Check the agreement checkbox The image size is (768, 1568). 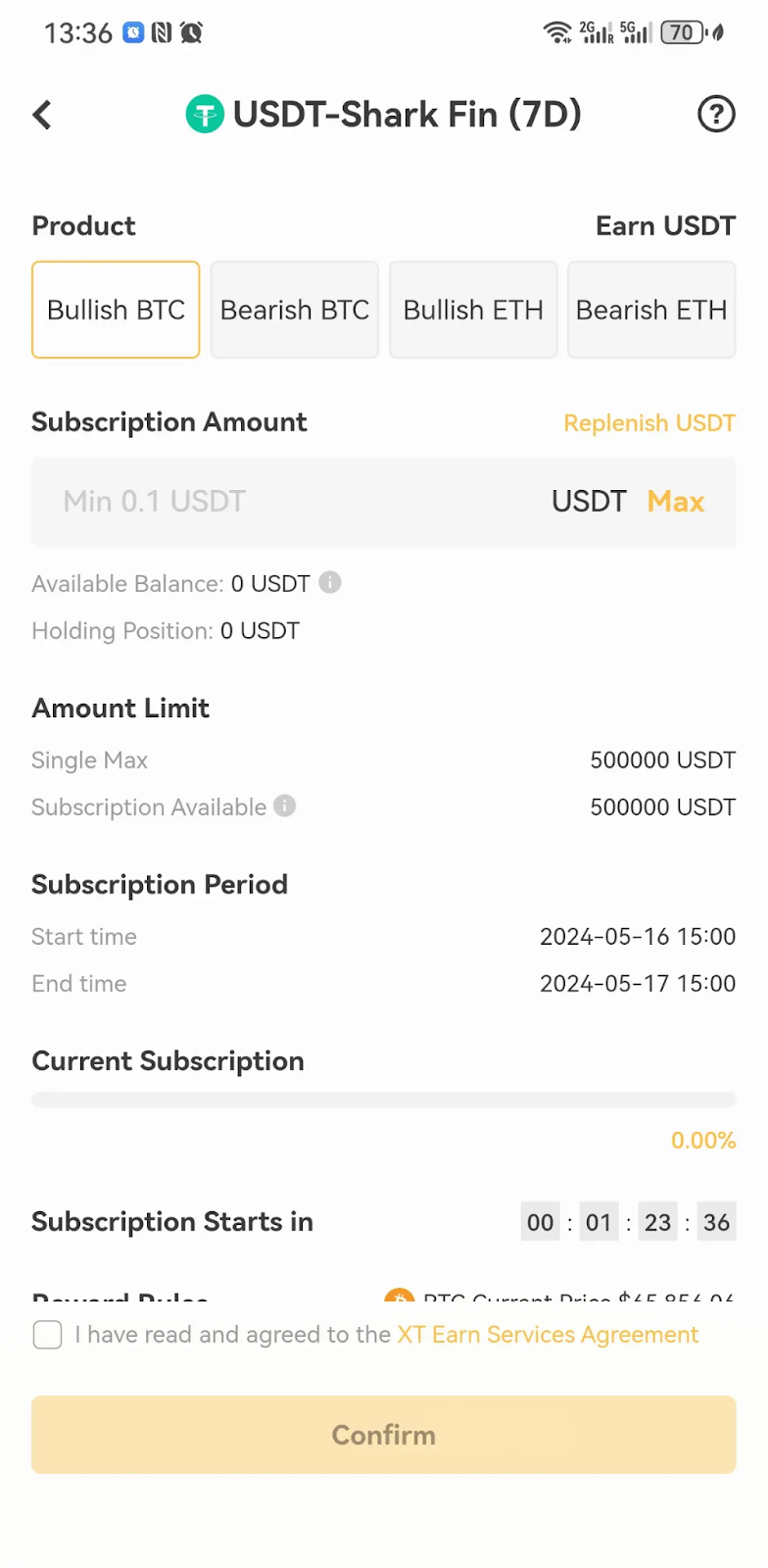coord(47,1335)
